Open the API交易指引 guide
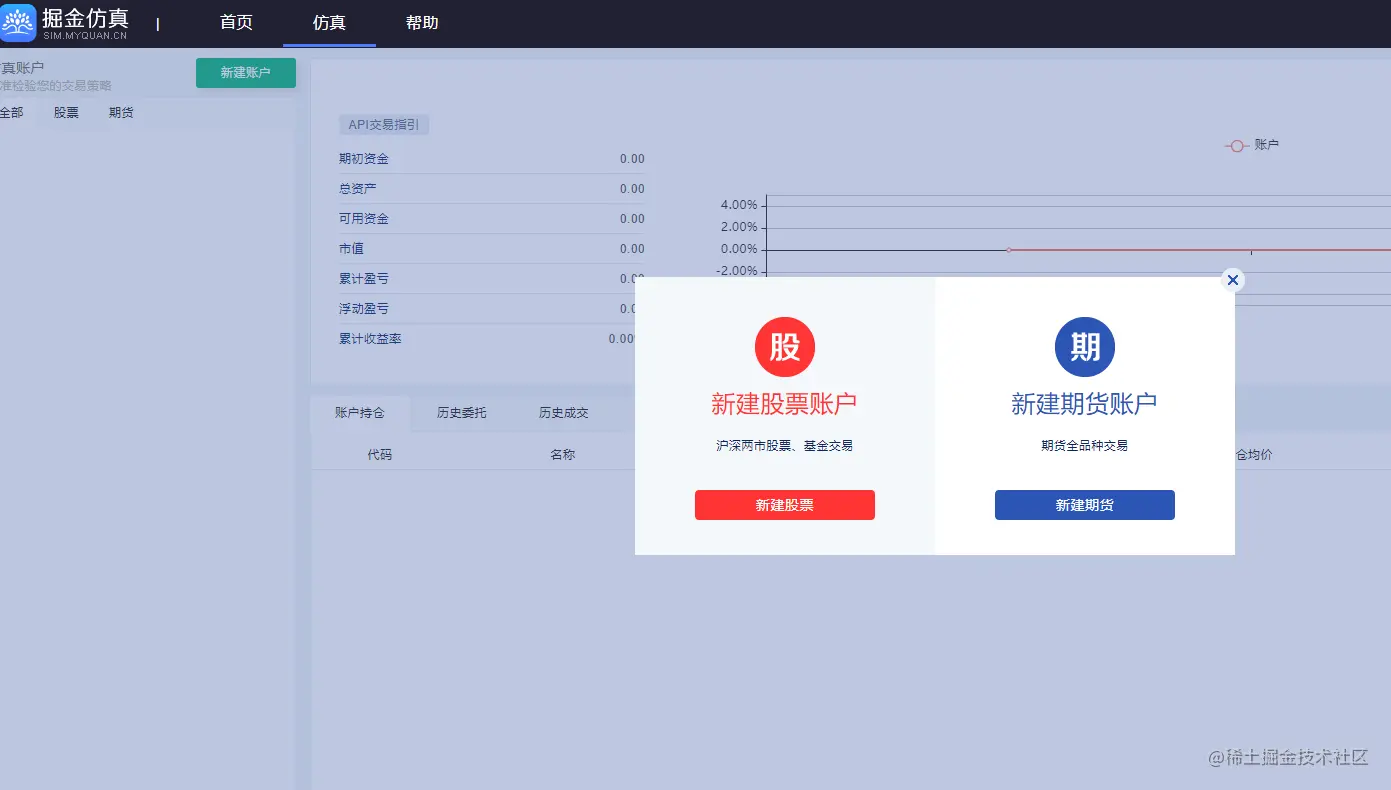1391x790 pixels. pyautogui.click(x=383, y=124)
